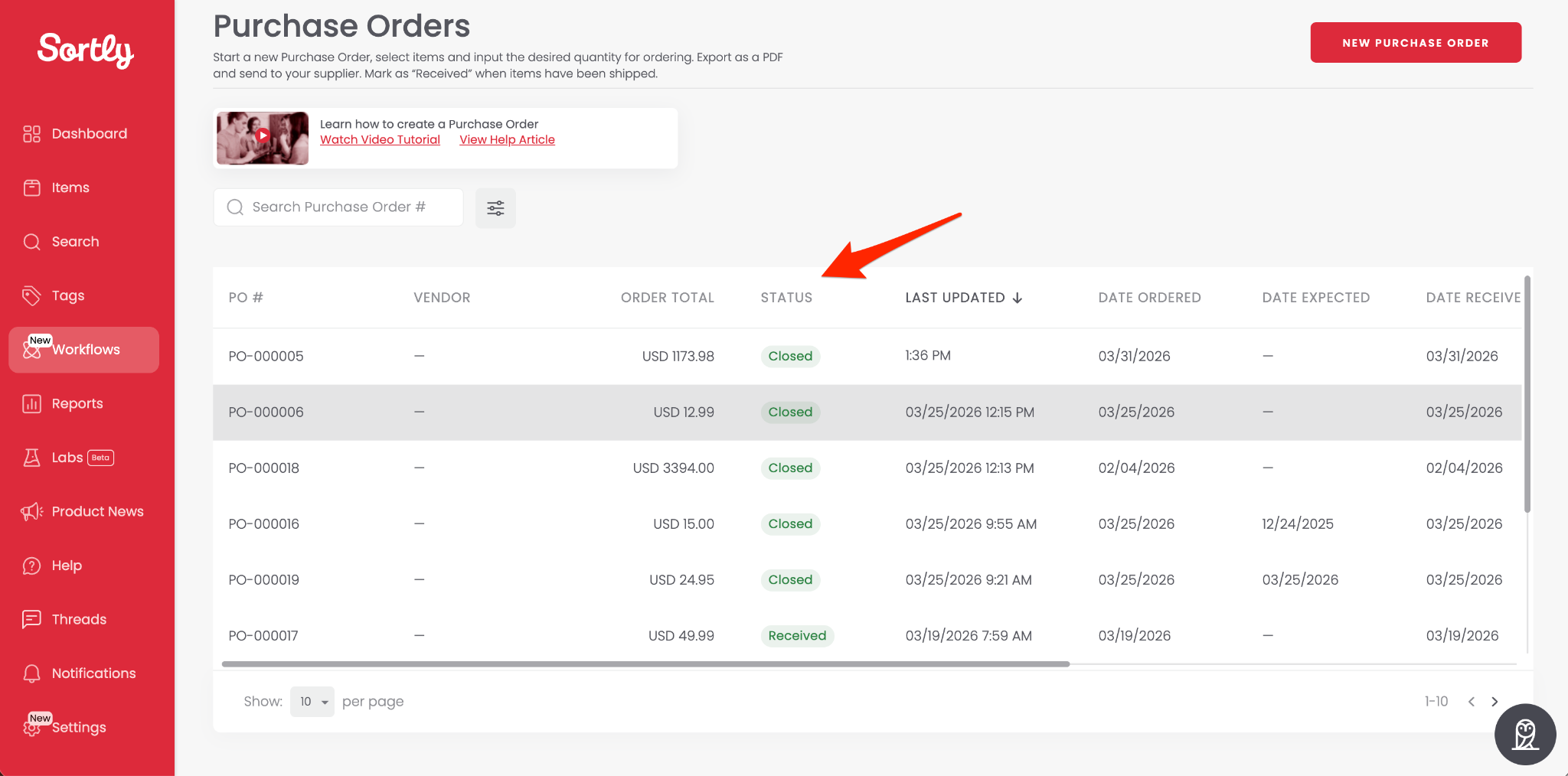The height and width of the screenshot is (776, 1568).
Task: Click the Reports chart icon
Action: coord(31,403)
